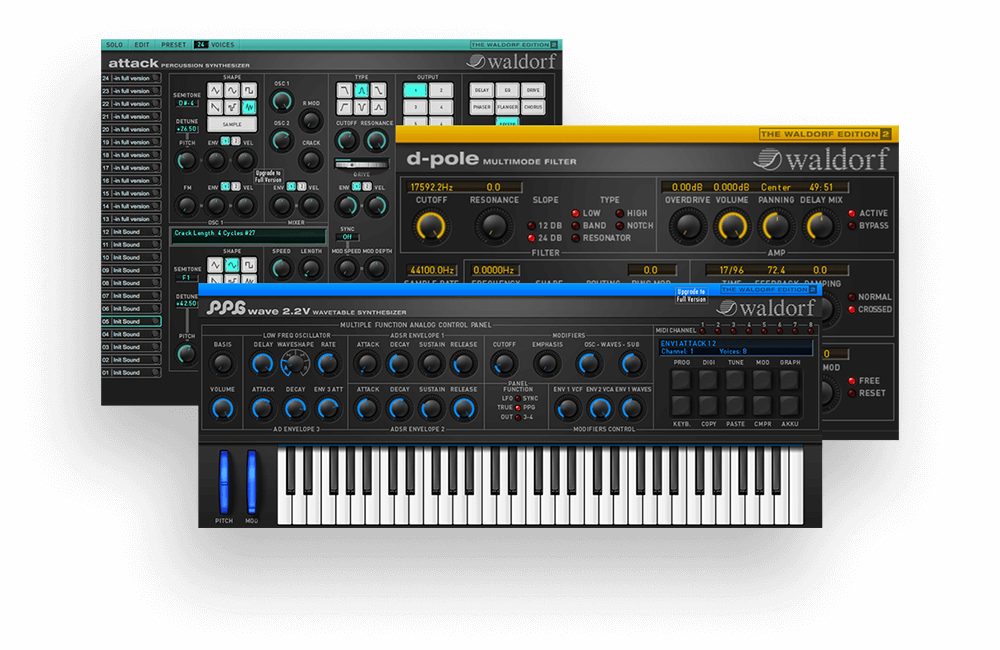
Task: Click the Waldorf logo in the Attack window
Action: 511,61
